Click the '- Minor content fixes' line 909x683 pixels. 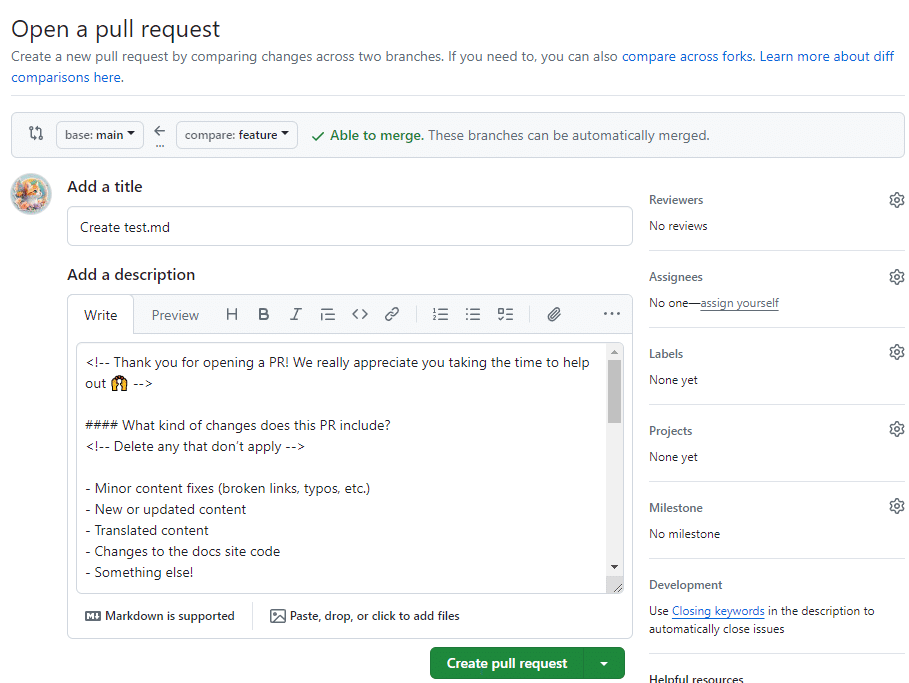(x=228, y=489)
